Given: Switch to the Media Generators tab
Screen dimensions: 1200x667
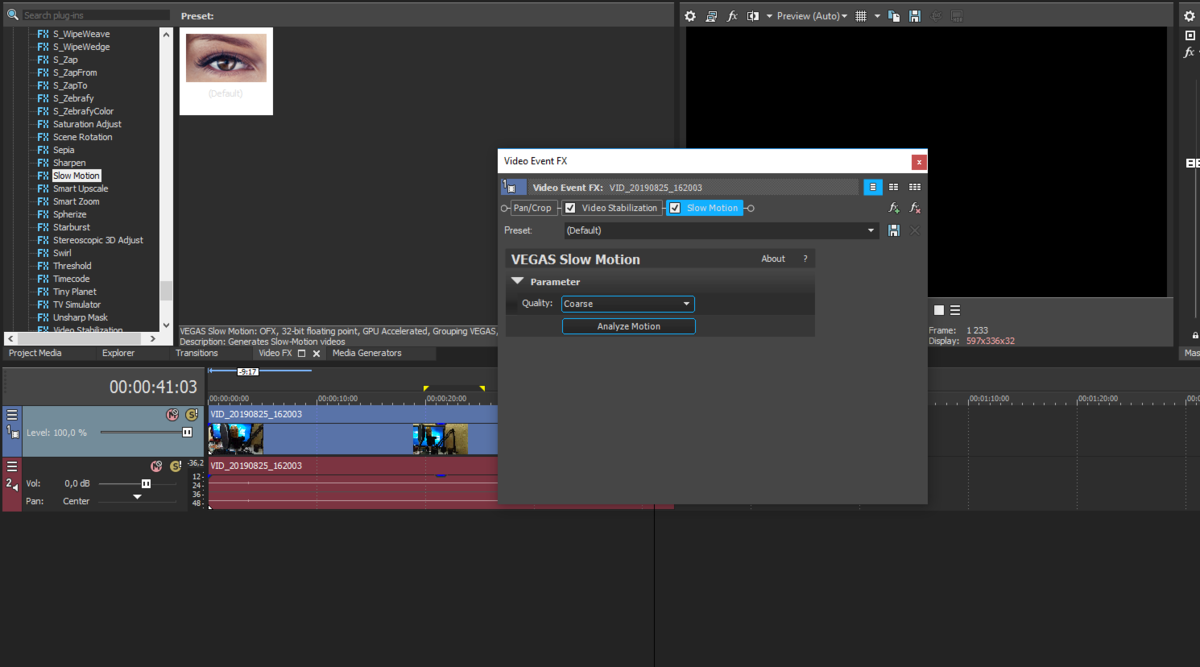Looking at the screenshot, I should point(367,353).
